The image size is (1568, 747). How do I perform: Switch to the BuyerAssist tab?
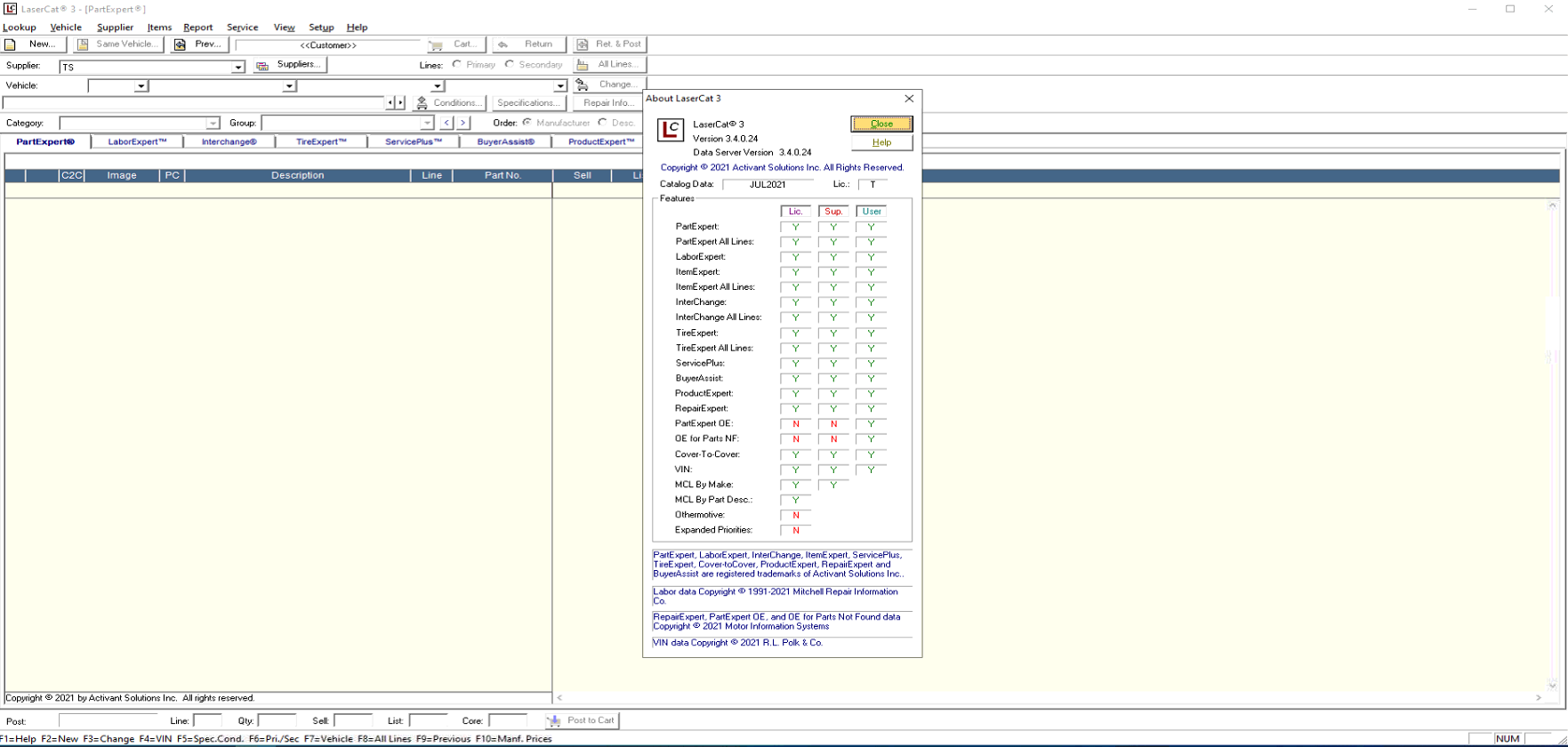tap(505, 142)
